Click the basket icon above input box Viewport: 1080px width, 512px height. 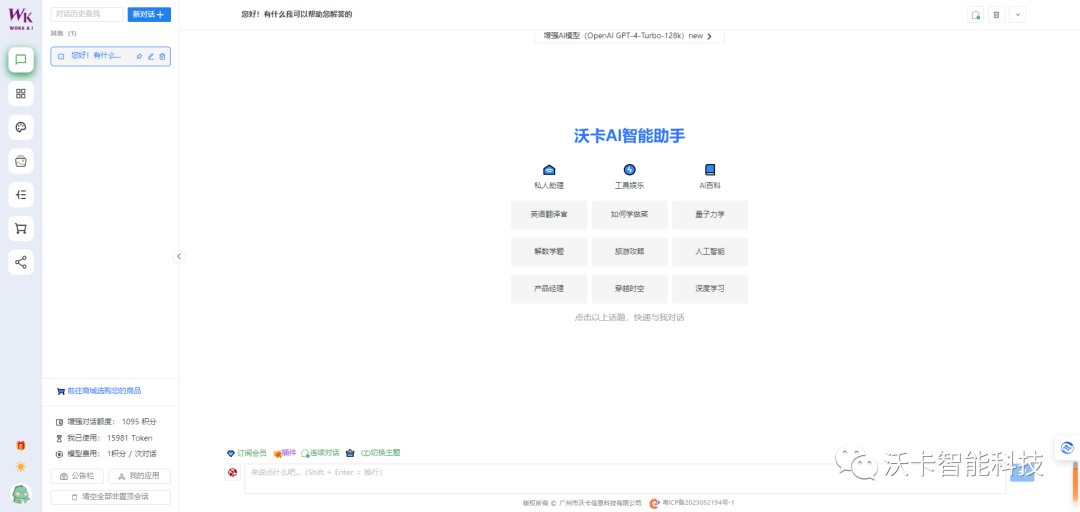pos(351,453)
